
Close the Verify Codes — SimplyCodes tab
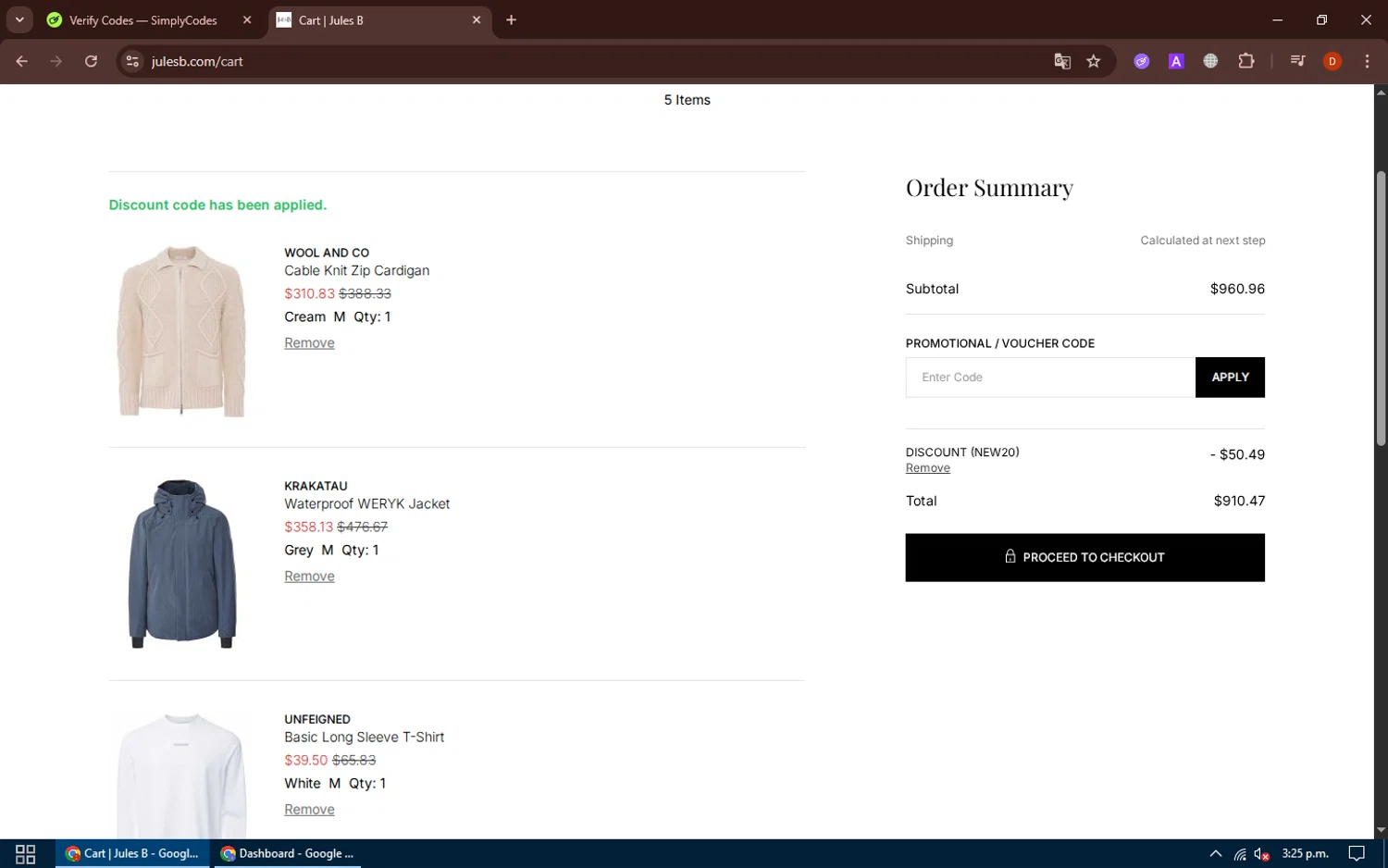247,20
